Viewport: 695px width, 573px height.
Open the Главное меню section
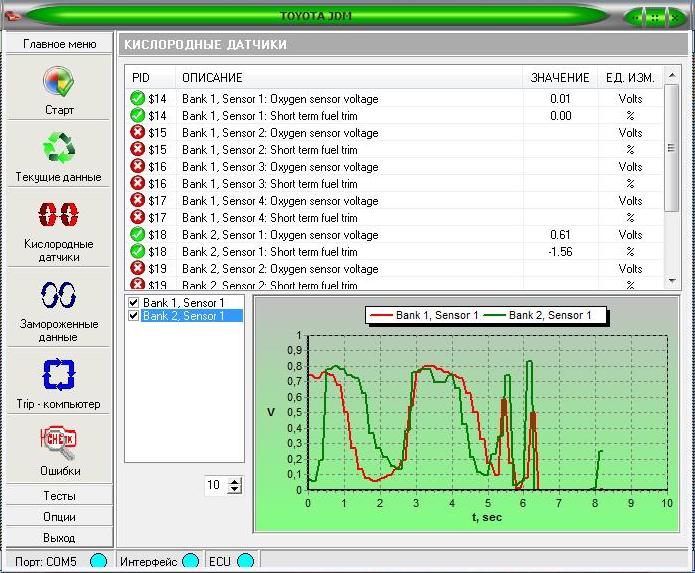coord(59,44)
